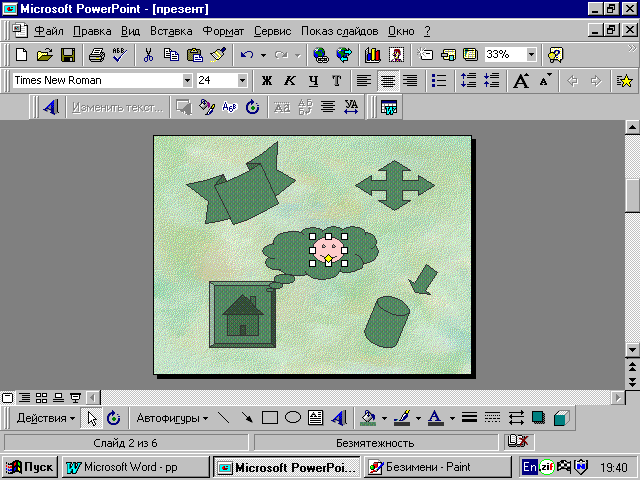Choose WordArt shape with the Abc icon
Screen dimensions: 640x480
tap(230, 107)
